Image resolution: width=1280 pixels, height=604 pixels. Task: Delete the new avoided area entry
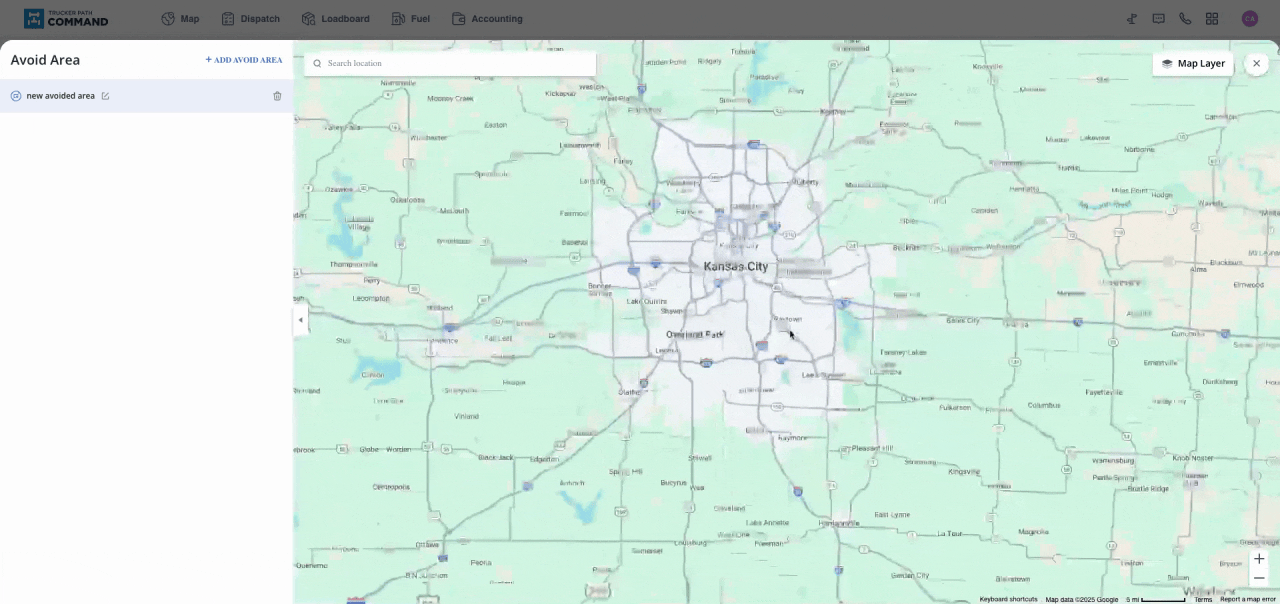click(277, 96)
